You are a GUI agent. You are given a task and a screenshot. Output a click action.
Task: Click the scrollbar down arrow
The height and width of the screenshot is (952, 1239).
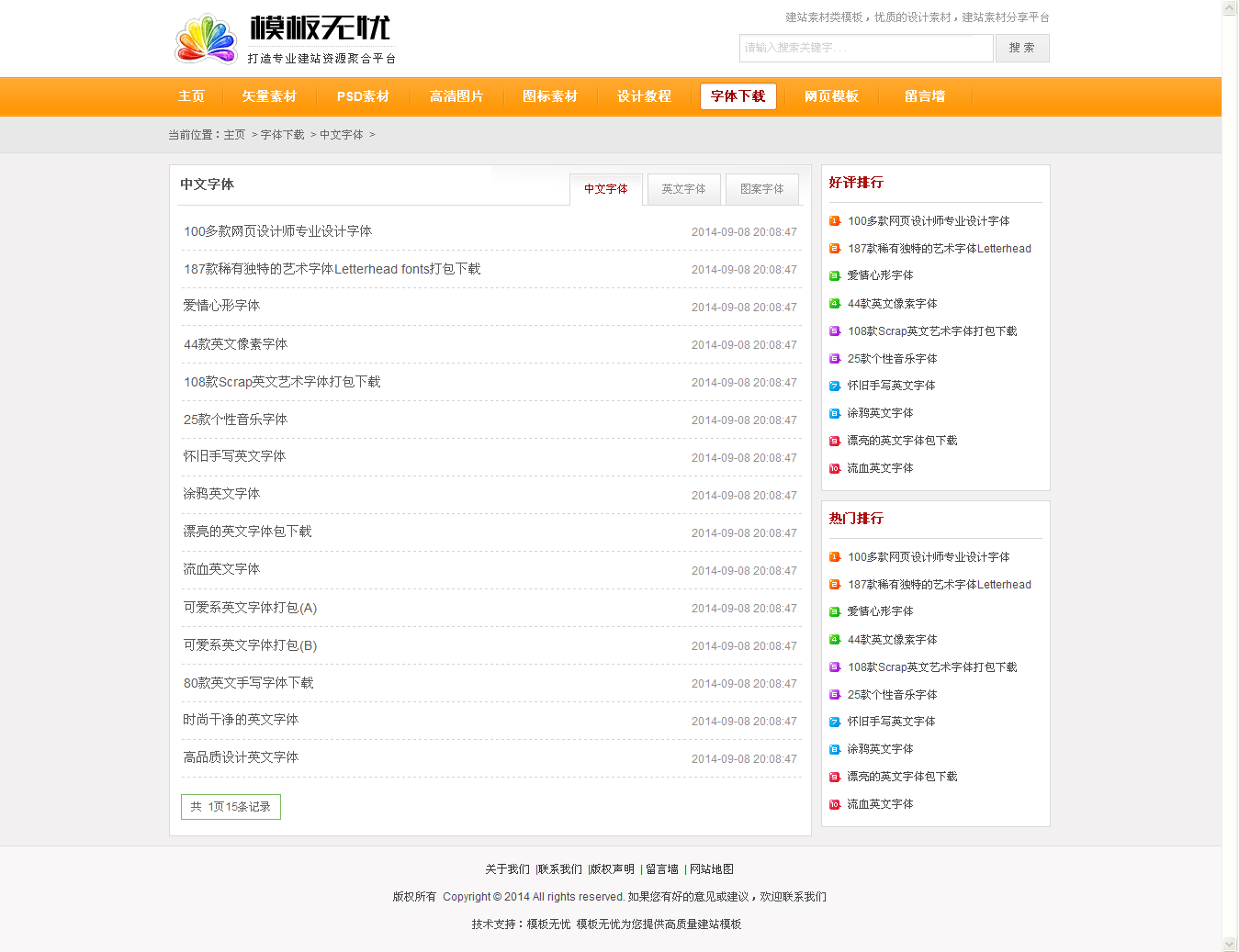click(x=1230, y=944)
